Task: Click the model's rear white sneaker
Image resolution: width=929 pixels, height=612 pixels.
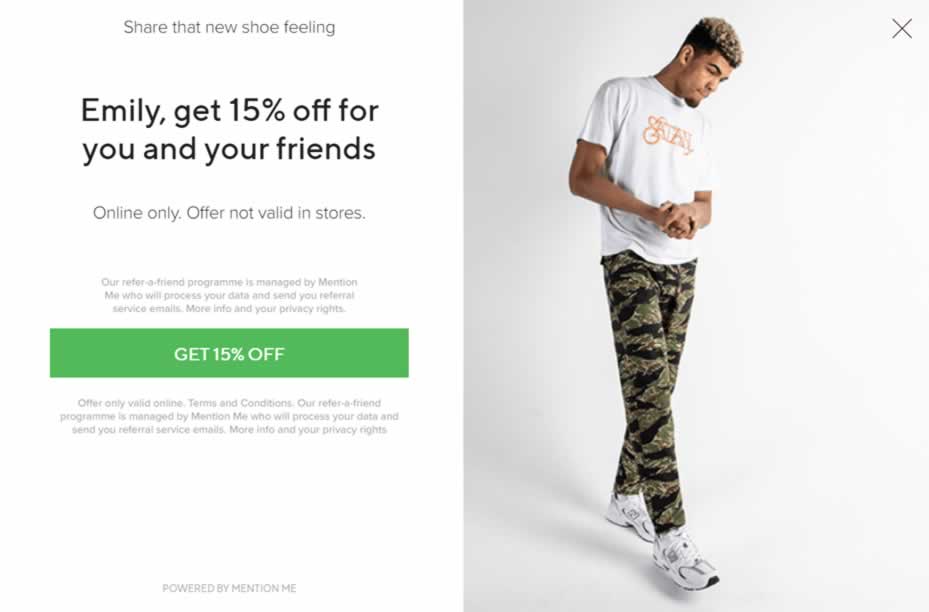Action: (630, 514)
